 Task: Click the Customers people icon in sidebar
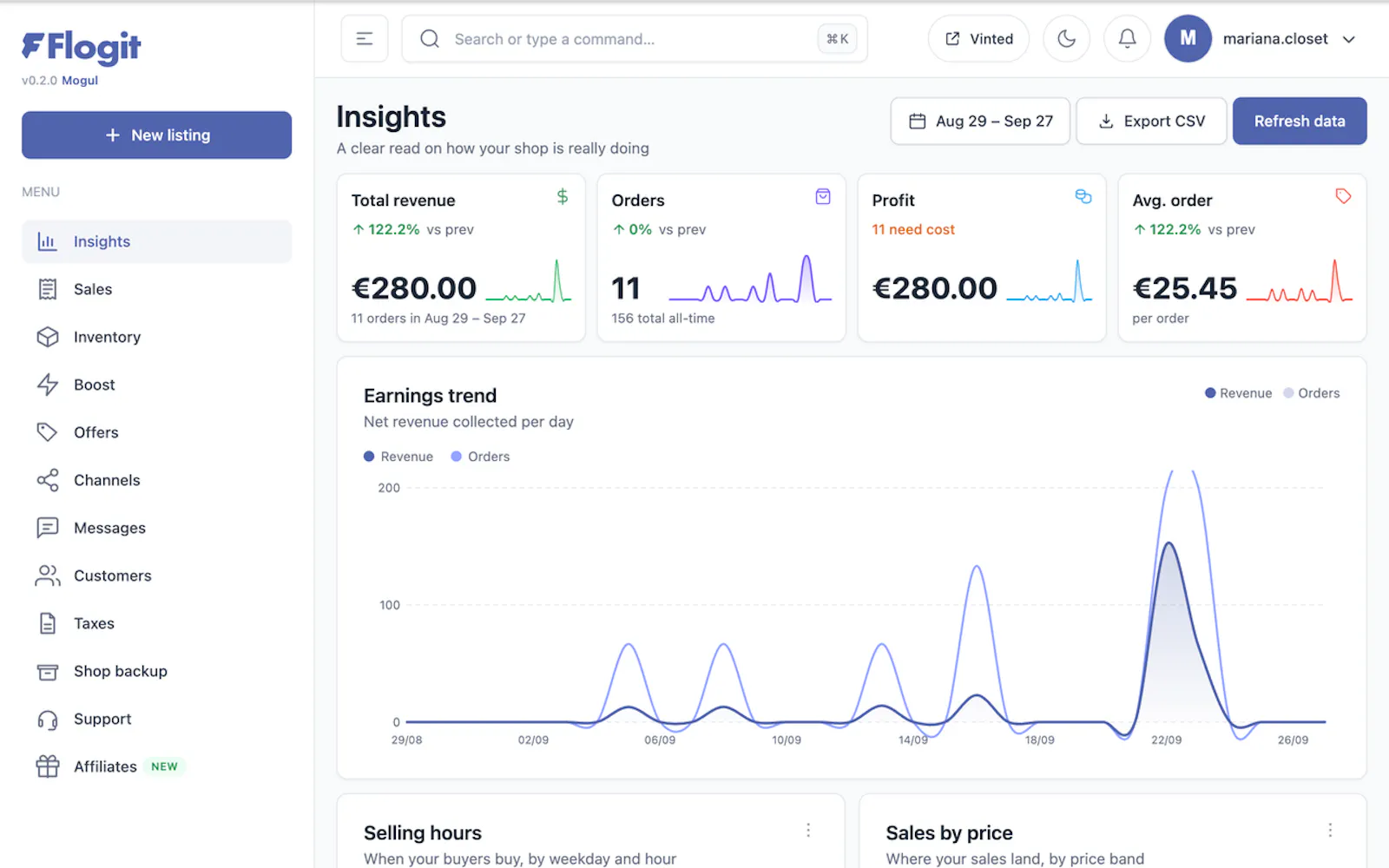click(x=47, y=575)
